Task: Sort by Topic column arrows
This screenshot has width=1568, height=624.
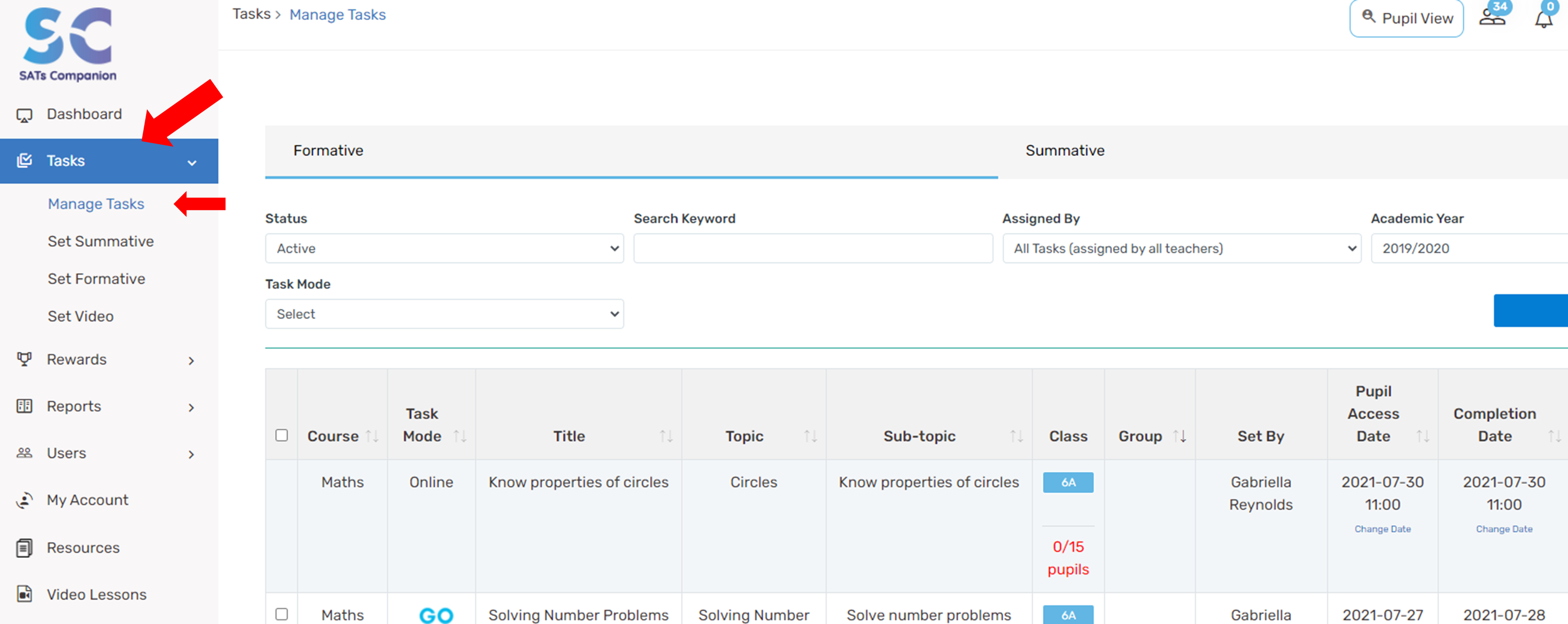Action: [810, 436]
